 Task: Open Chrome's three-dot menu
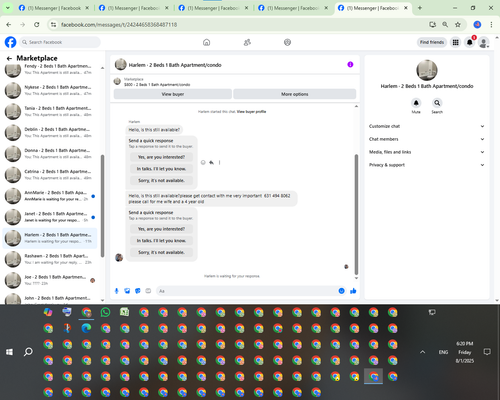(x=491, y=24)
